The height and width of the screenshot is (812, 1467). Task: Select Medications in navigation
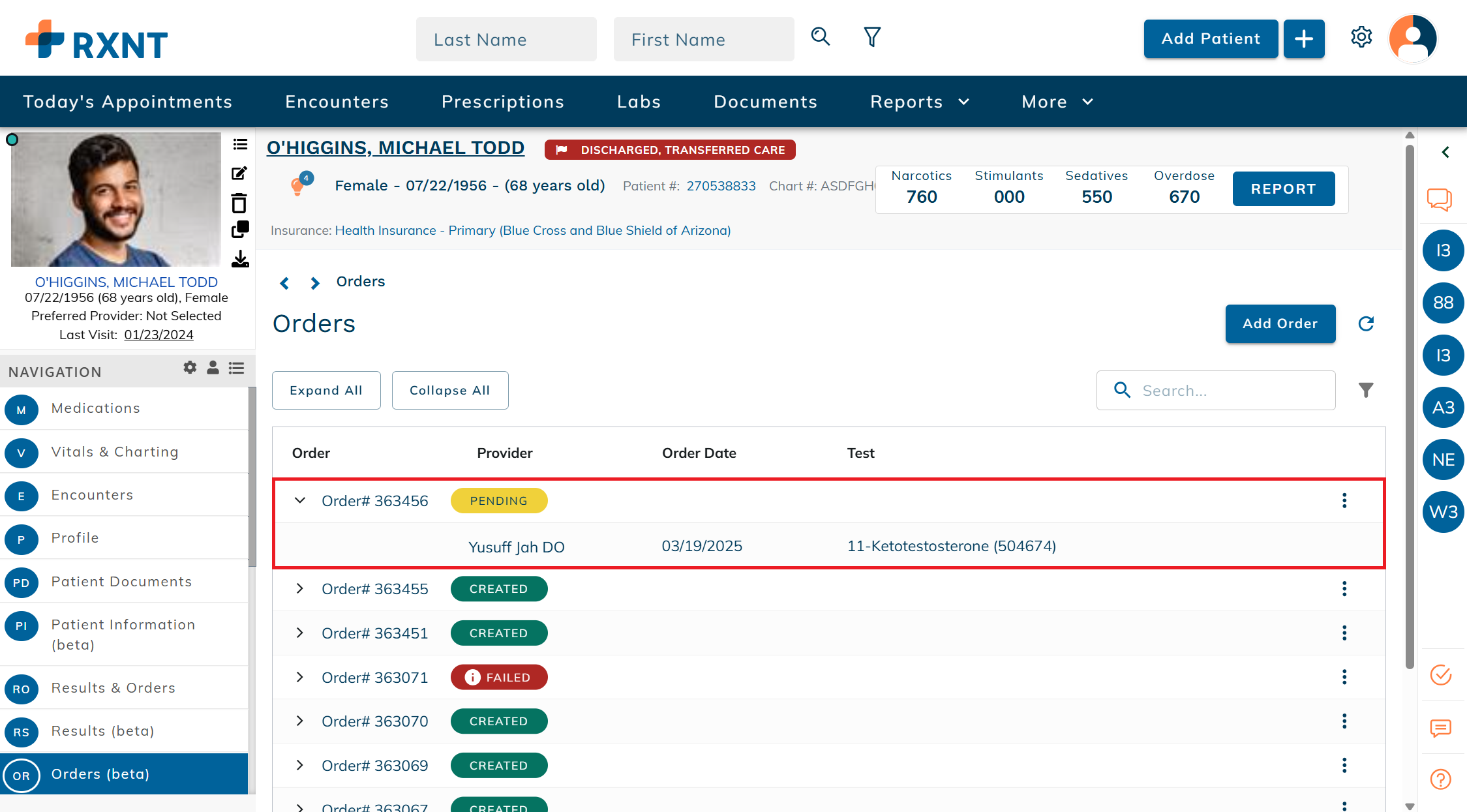124,409
